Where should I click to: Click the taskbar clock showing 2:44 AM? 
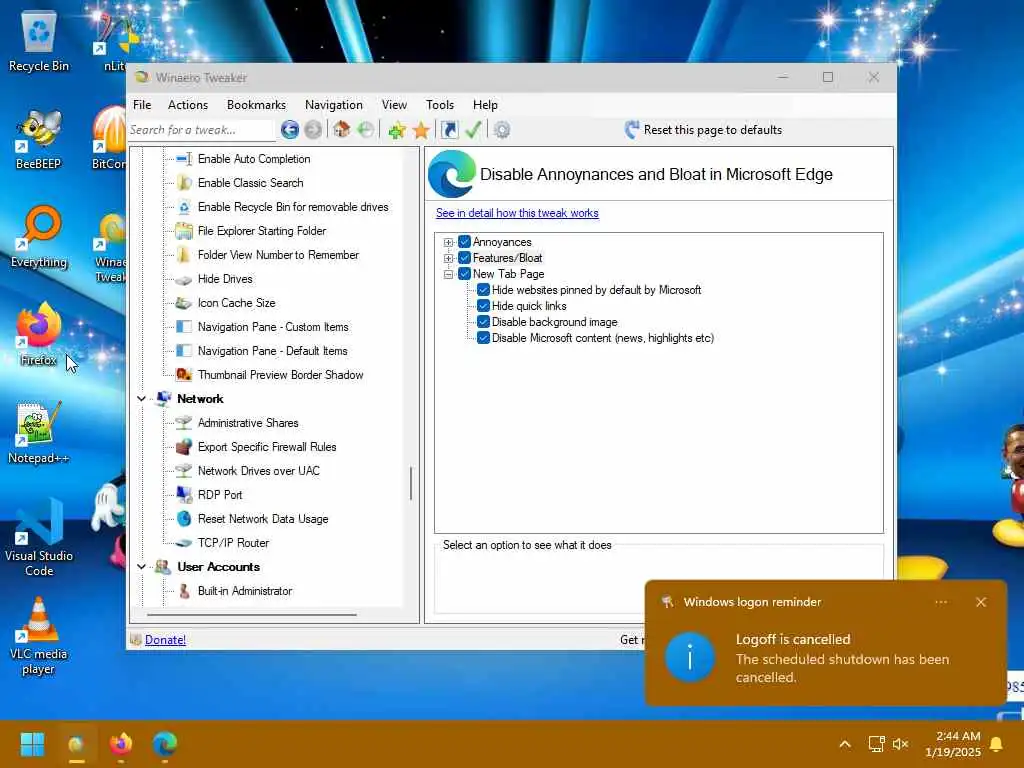click(953, 744)
